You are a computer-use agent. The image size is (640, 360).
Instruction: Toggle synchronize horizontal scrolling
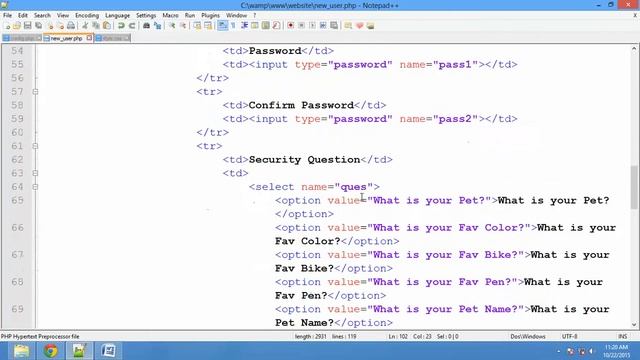point(208,26)
